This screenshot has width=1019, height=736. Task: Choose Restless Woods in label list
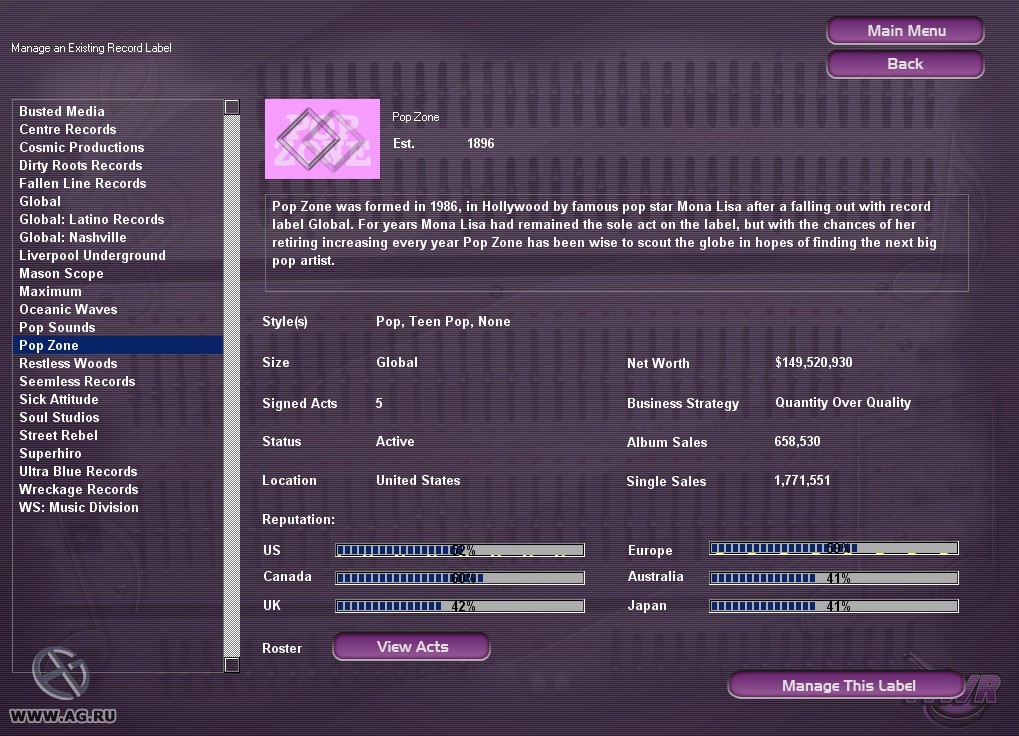click(68, 364)
